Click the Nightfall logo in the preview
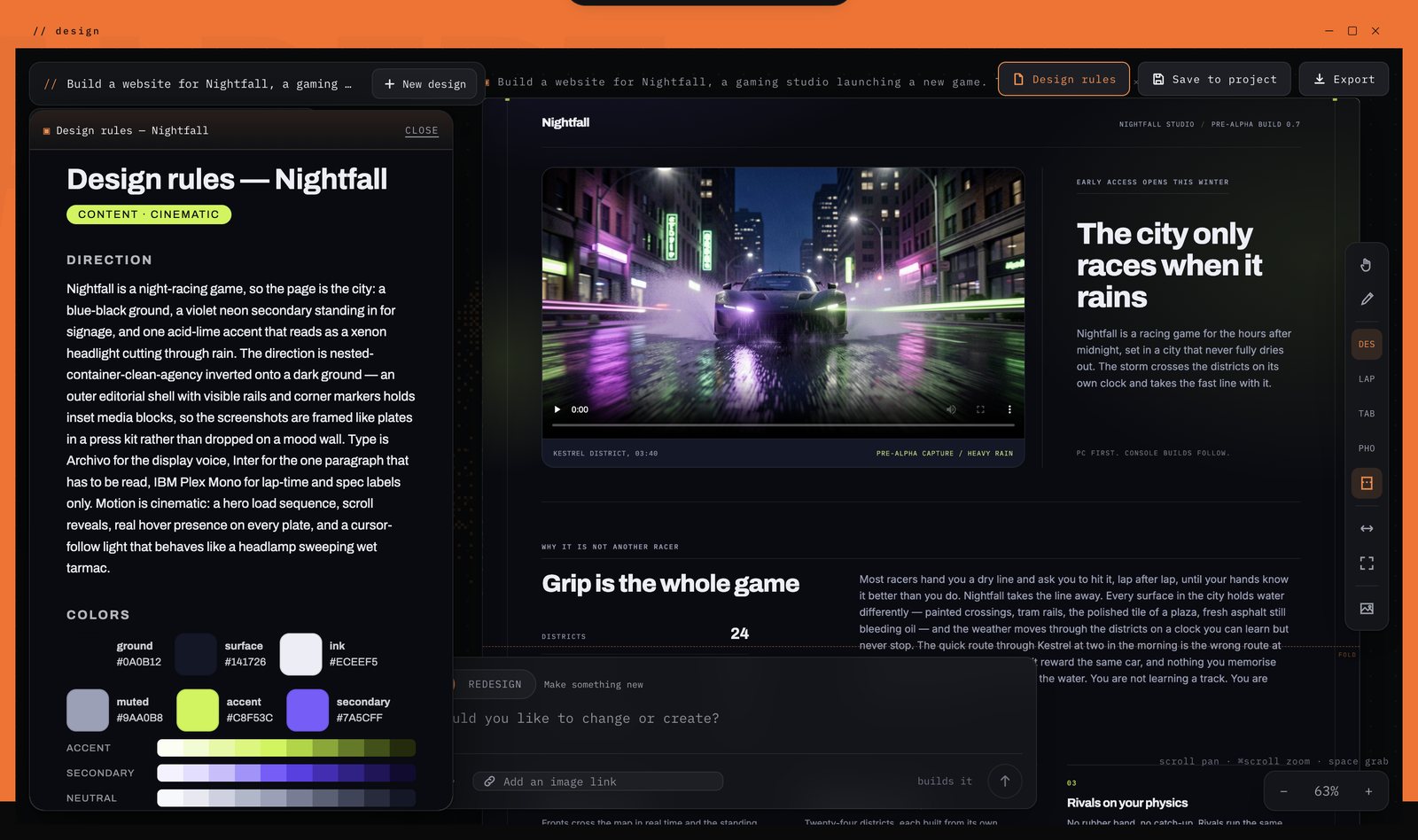 coord(565,122)
